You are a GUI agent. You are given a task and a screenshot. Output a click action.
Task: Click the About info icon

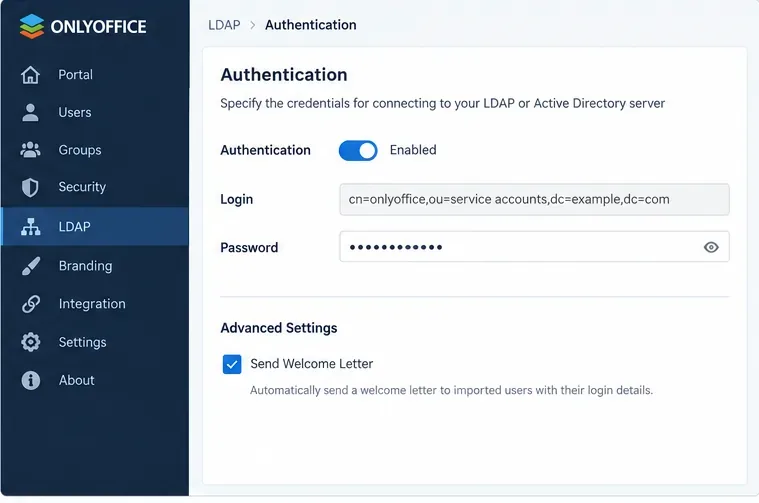pyautogui.click(x=30, y=381)
